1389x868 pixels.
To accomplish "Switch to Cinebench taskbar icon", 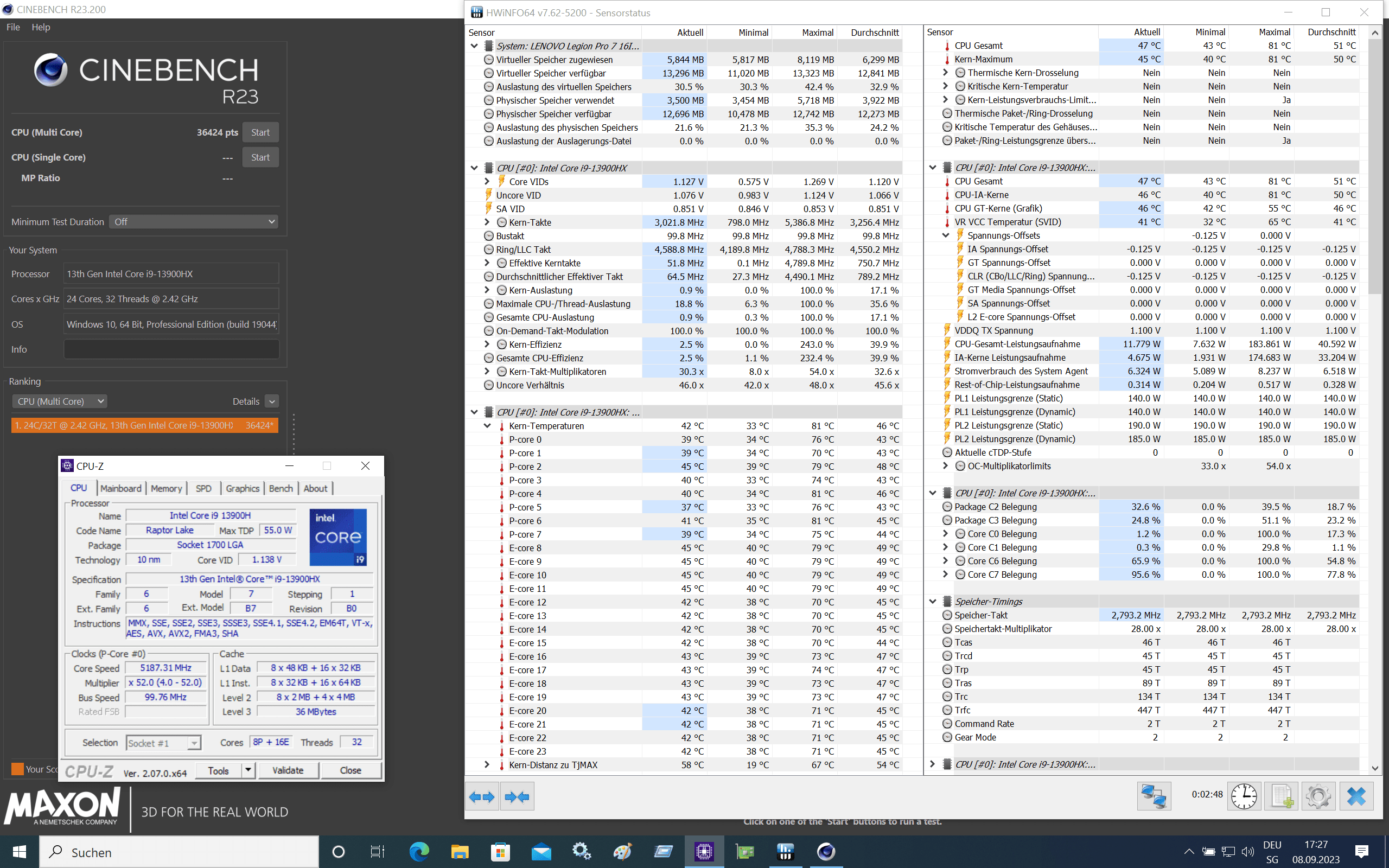I will point(826,852).
